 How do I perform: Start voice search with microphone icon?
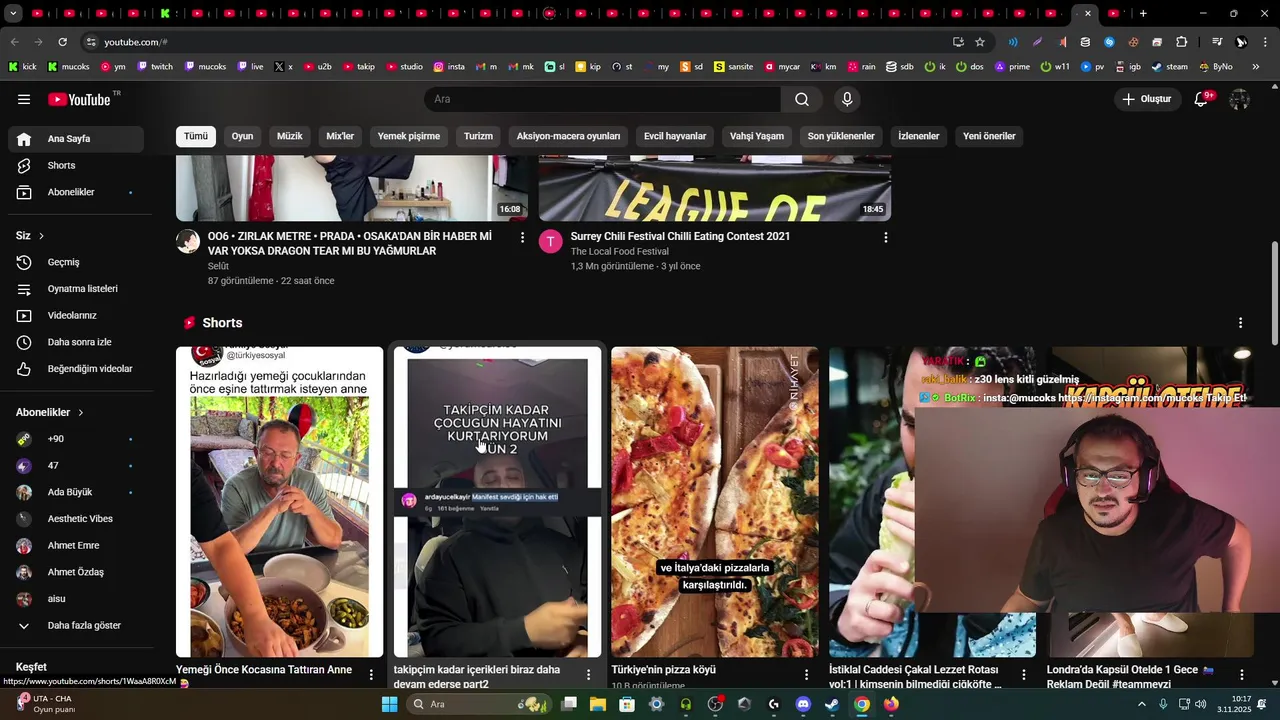coord(847,99)
